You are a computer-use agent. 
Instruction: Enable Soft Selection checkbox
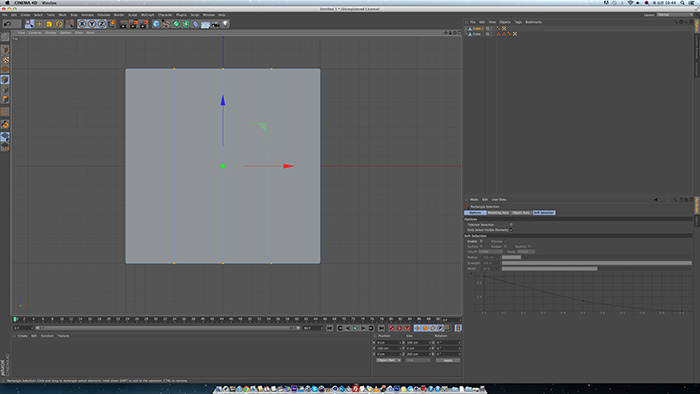(x=481, y=241)
